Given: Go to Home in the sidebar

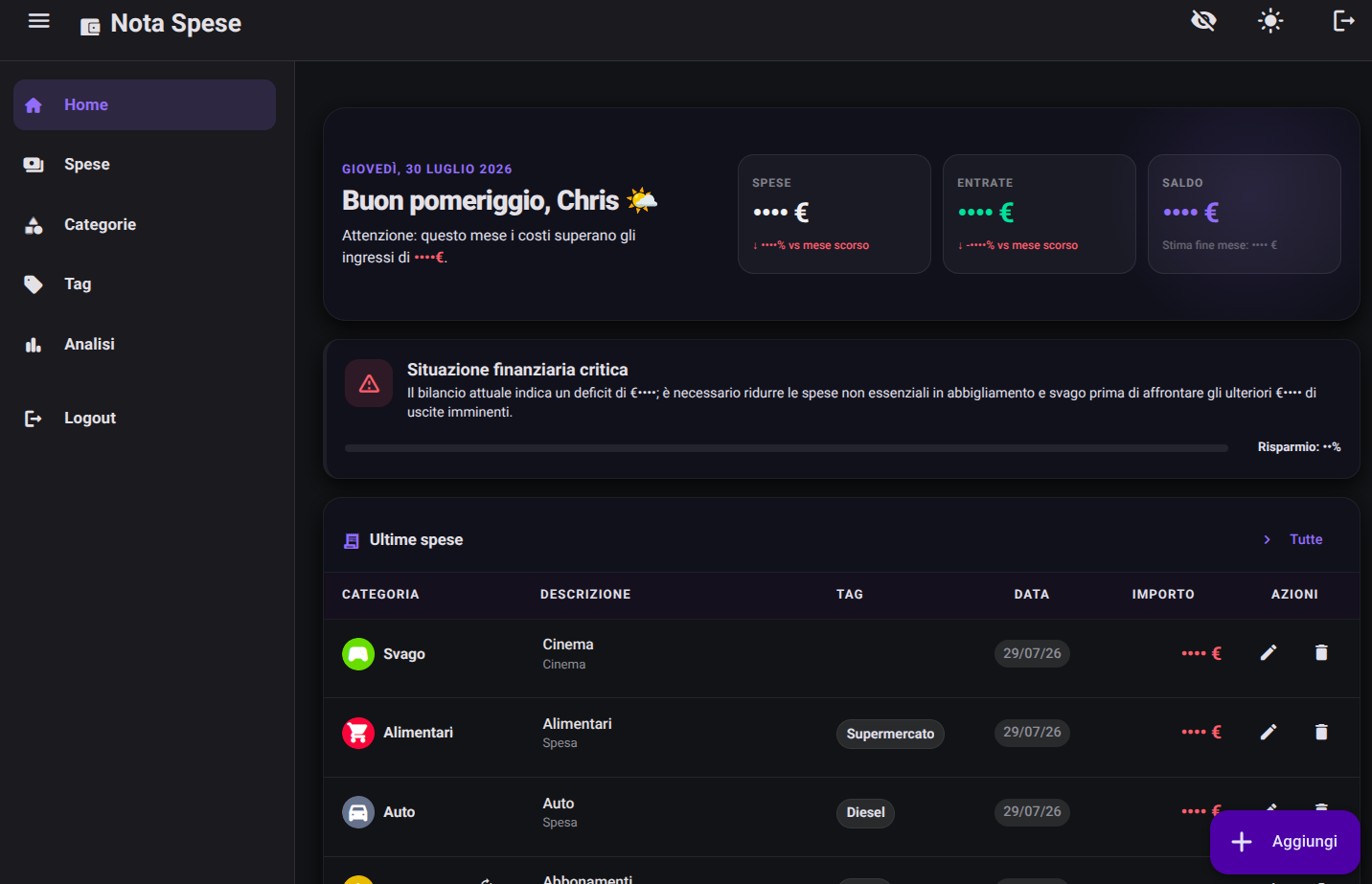Looking at the screenshot, I should tap(145, 104).
